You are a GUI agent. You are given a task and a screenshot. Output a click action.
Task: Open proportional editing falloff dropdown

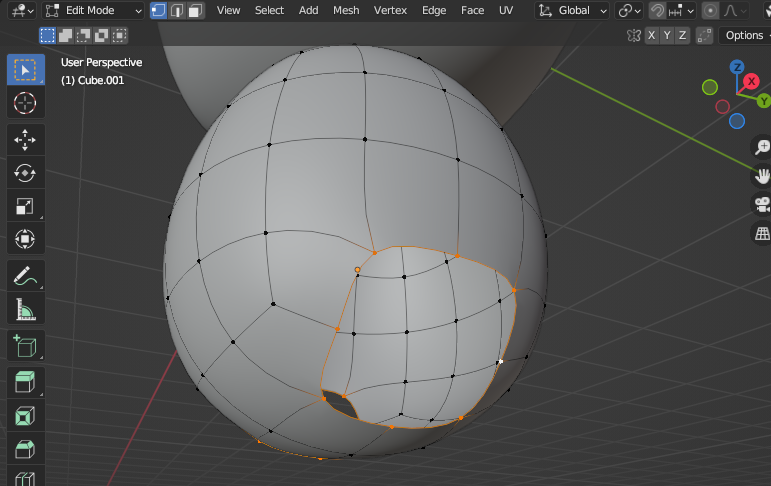pyautogui.click(x=735, y=10)
